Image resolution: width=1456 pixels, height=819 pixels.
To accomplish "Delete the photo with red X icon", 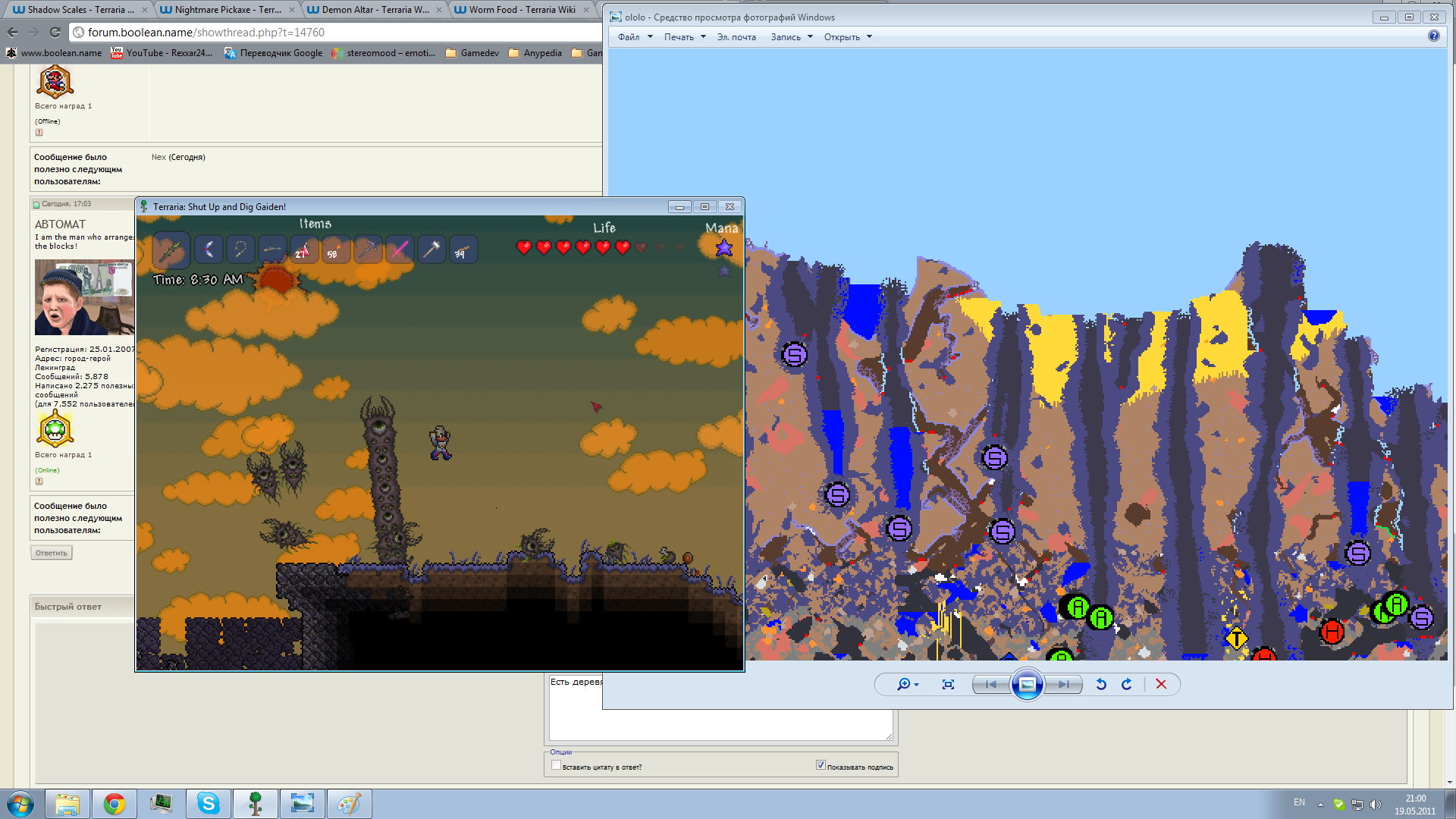I will pyautogui.click(x=1161, y=685).
